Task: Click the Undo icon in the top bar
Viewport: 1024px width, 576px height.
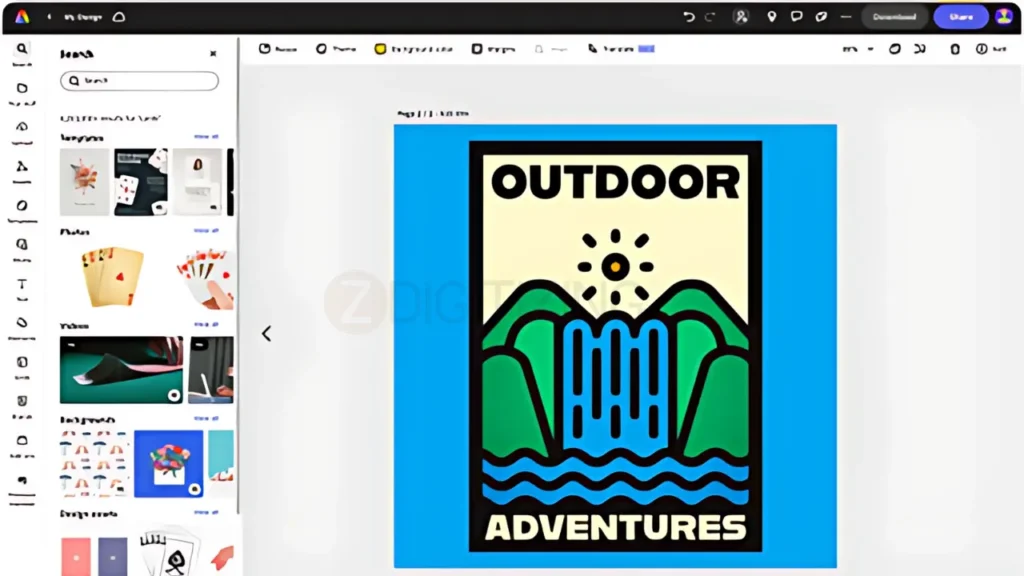Action: tap(689, 16)
